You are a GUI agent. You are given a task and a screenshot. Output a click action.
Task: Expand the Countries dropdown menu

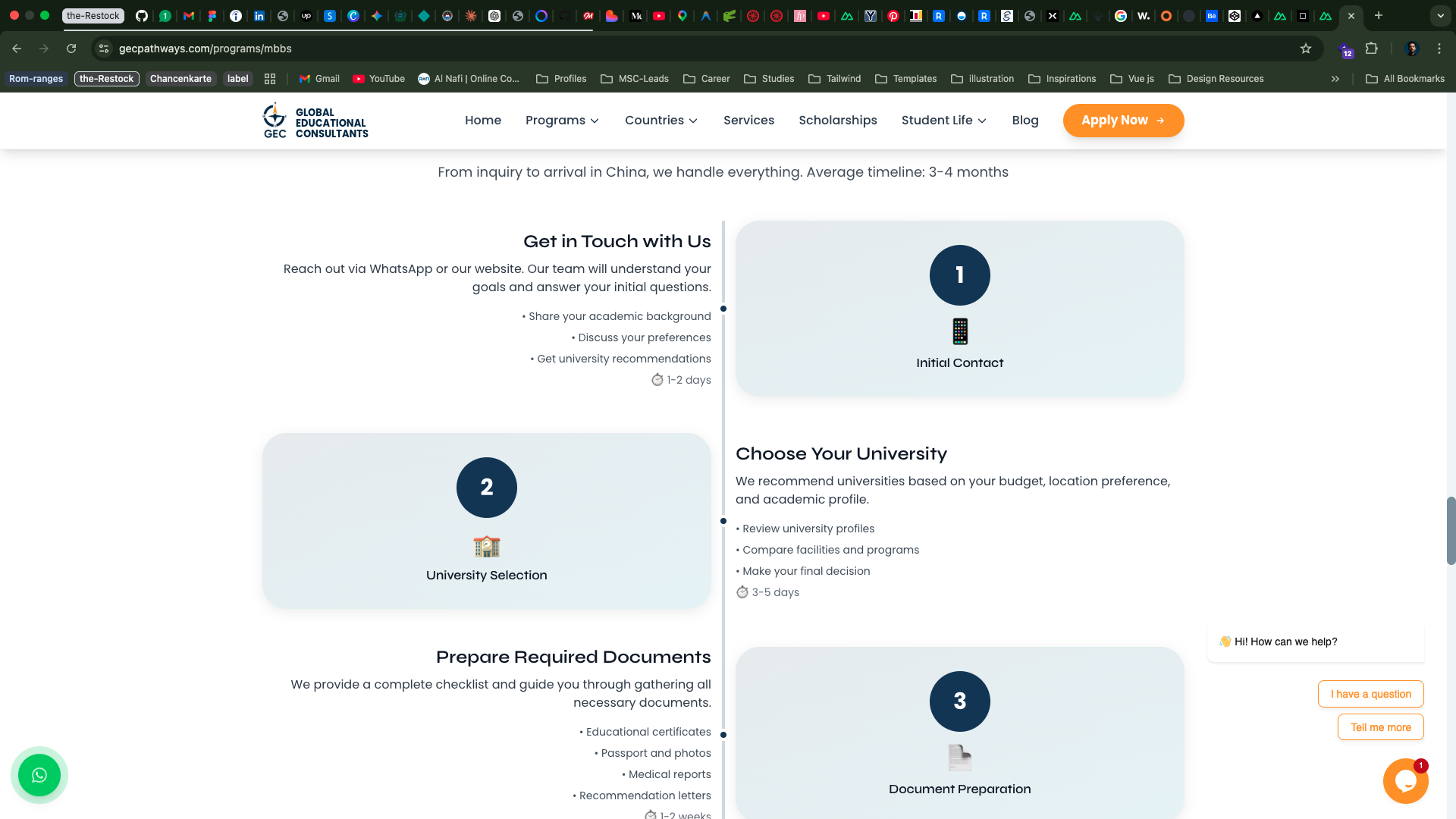[x=661, y=121]
